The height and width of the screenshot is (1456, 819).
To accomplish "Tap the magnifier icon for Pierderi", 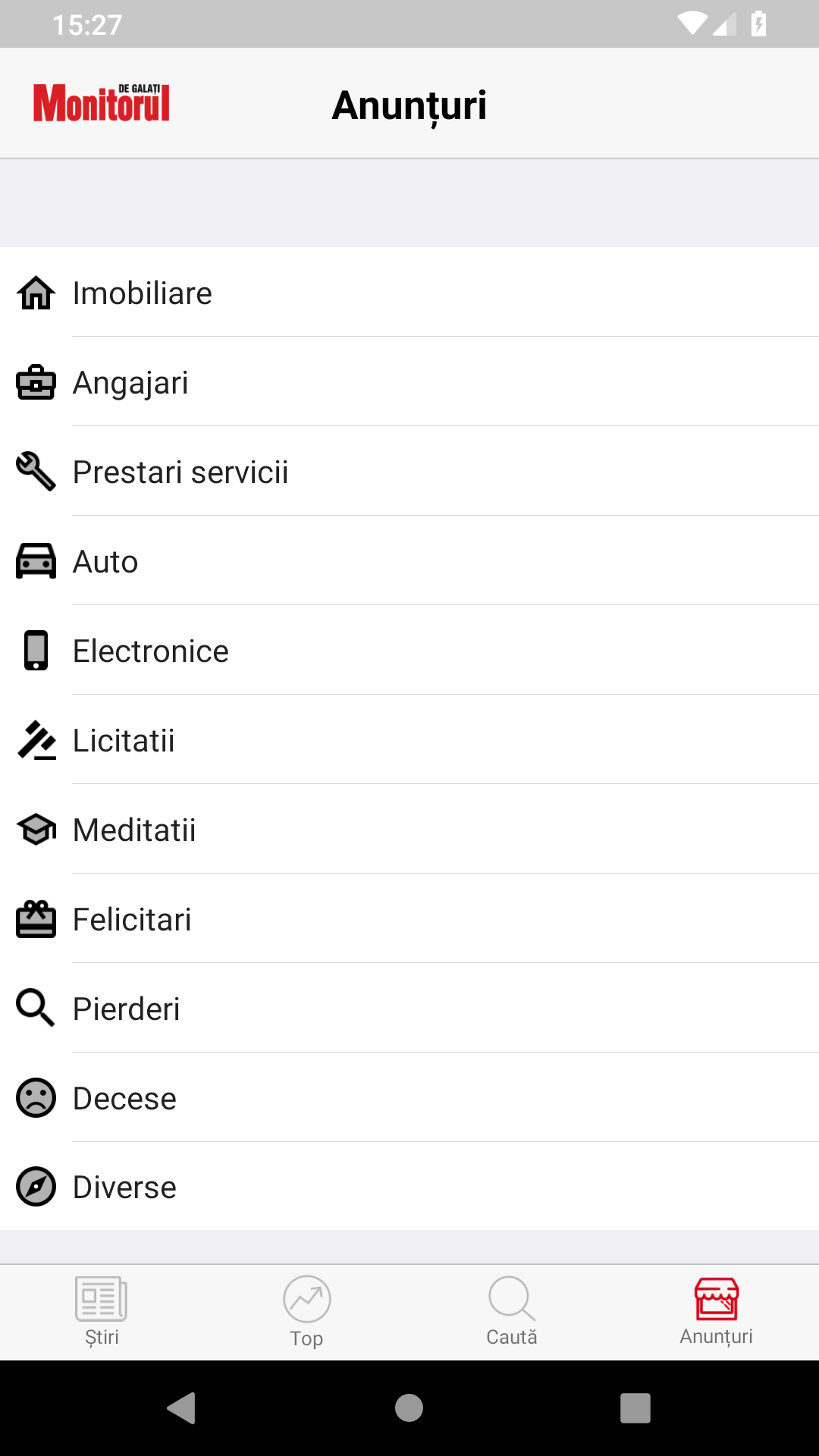I will pos(36,1009).
